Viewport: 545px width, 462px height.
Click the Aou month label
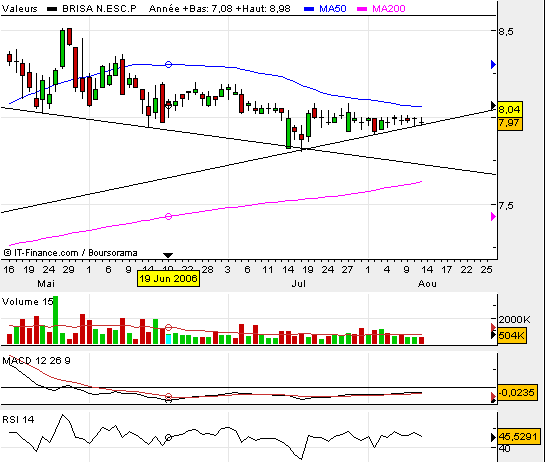point(427,284)
